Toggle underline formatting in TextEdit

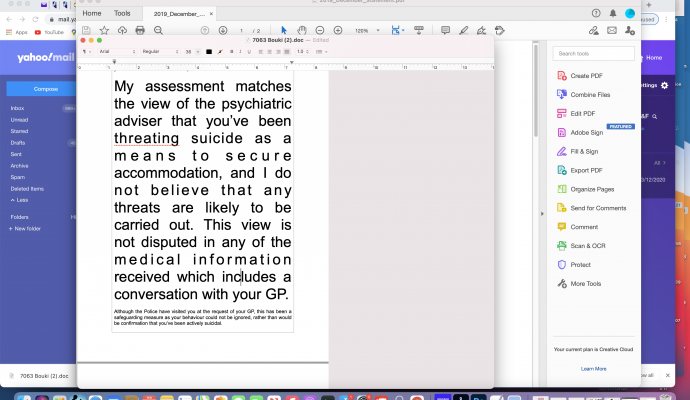[x=247, y=51]
